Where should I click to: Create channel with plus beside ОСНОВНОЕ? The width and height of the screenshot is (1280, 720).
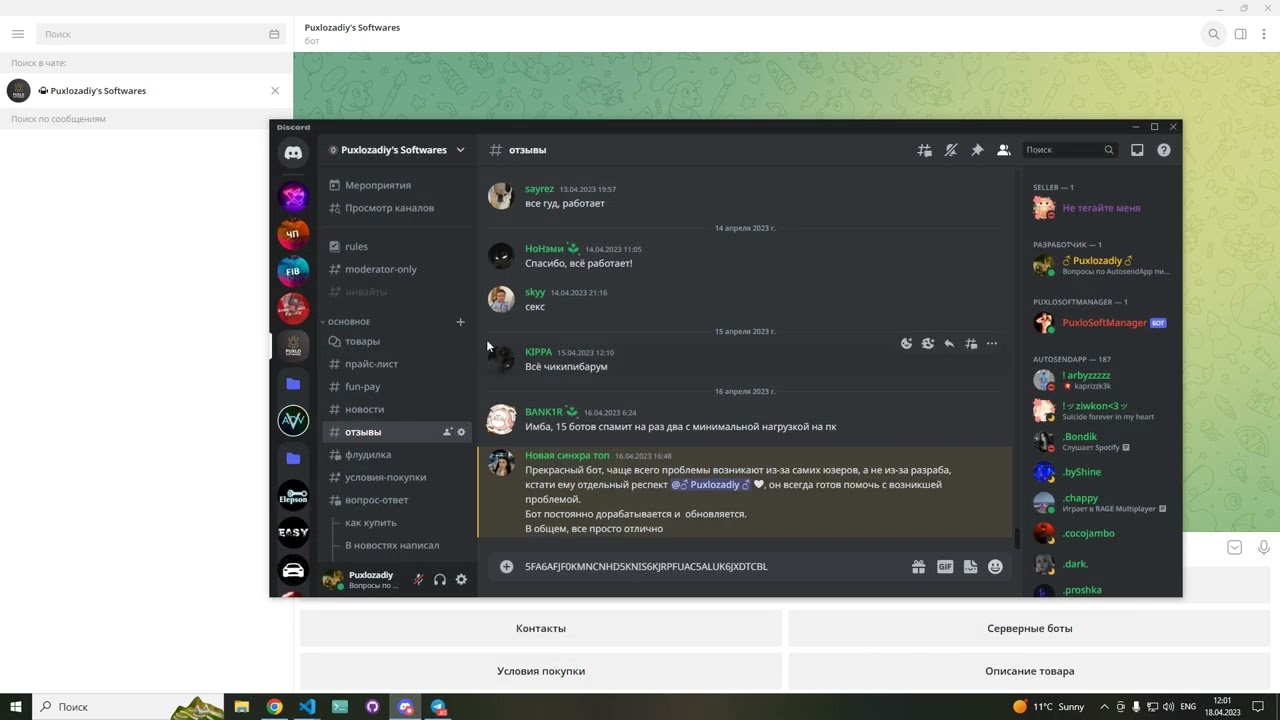click(460, 322)
